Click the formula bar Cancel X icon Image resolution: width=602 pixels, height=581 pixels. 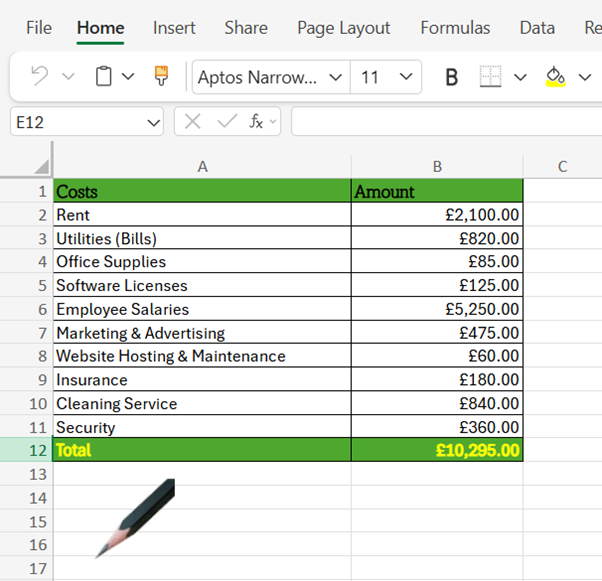(193, 122)
